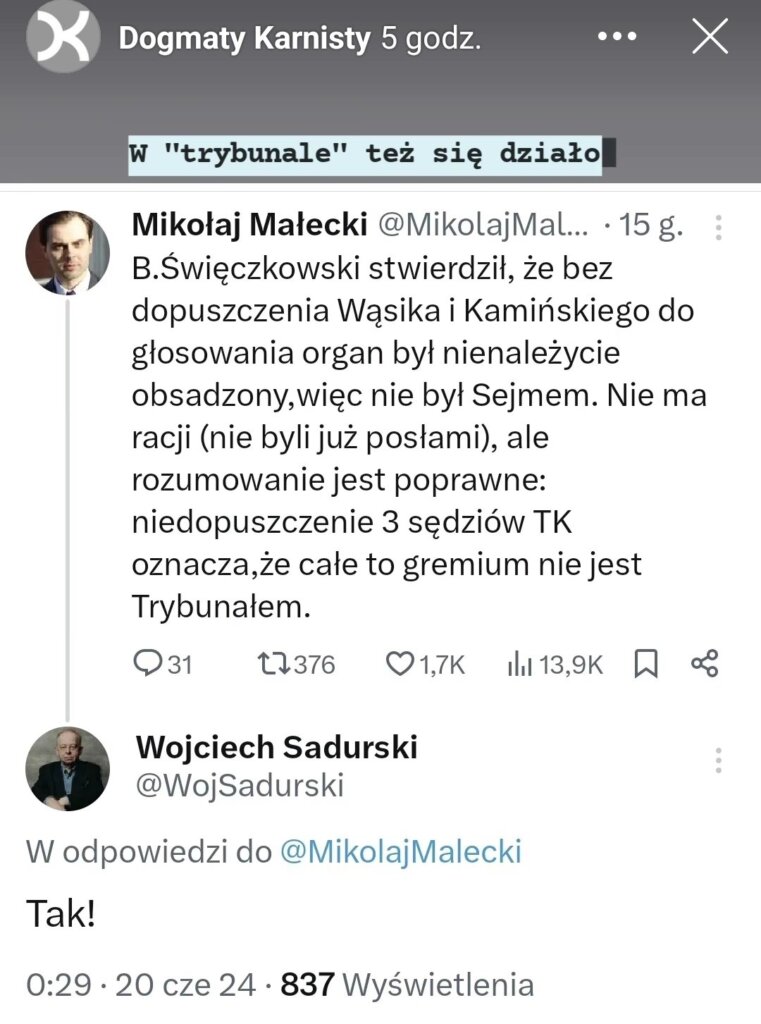
Task: Close the story with the X
Action: [x=710, y=37]
